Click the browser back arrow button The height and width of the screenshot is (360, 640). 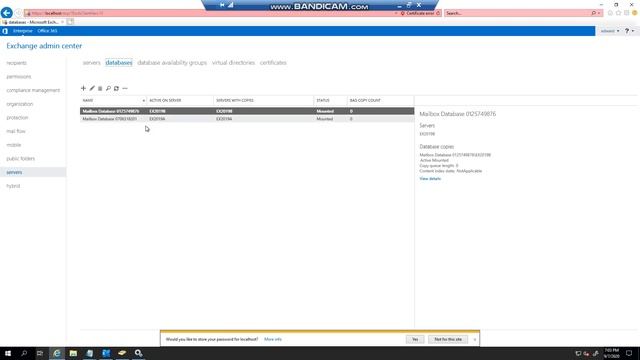point(7,13)
